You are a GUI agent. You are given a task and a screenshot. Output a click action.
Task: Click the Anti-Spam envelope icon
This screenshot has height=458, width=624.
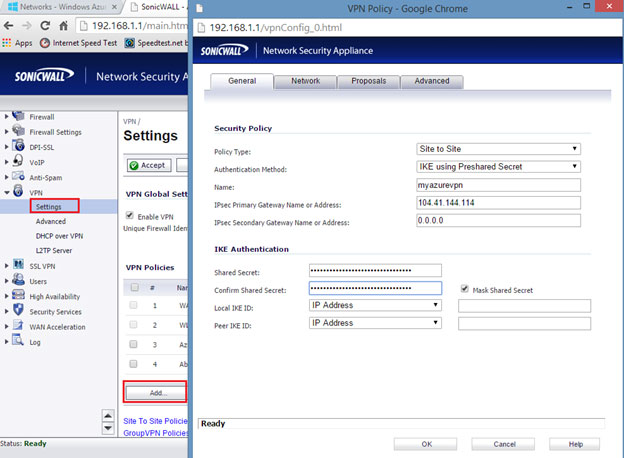pyautogui.click(x=18, y=176)
